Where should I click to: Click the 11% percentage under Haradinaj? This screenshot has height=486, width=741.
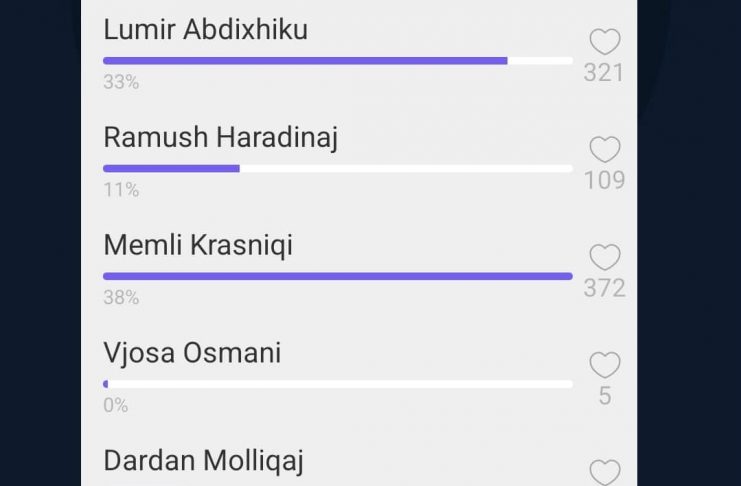[x=120, y=189]
